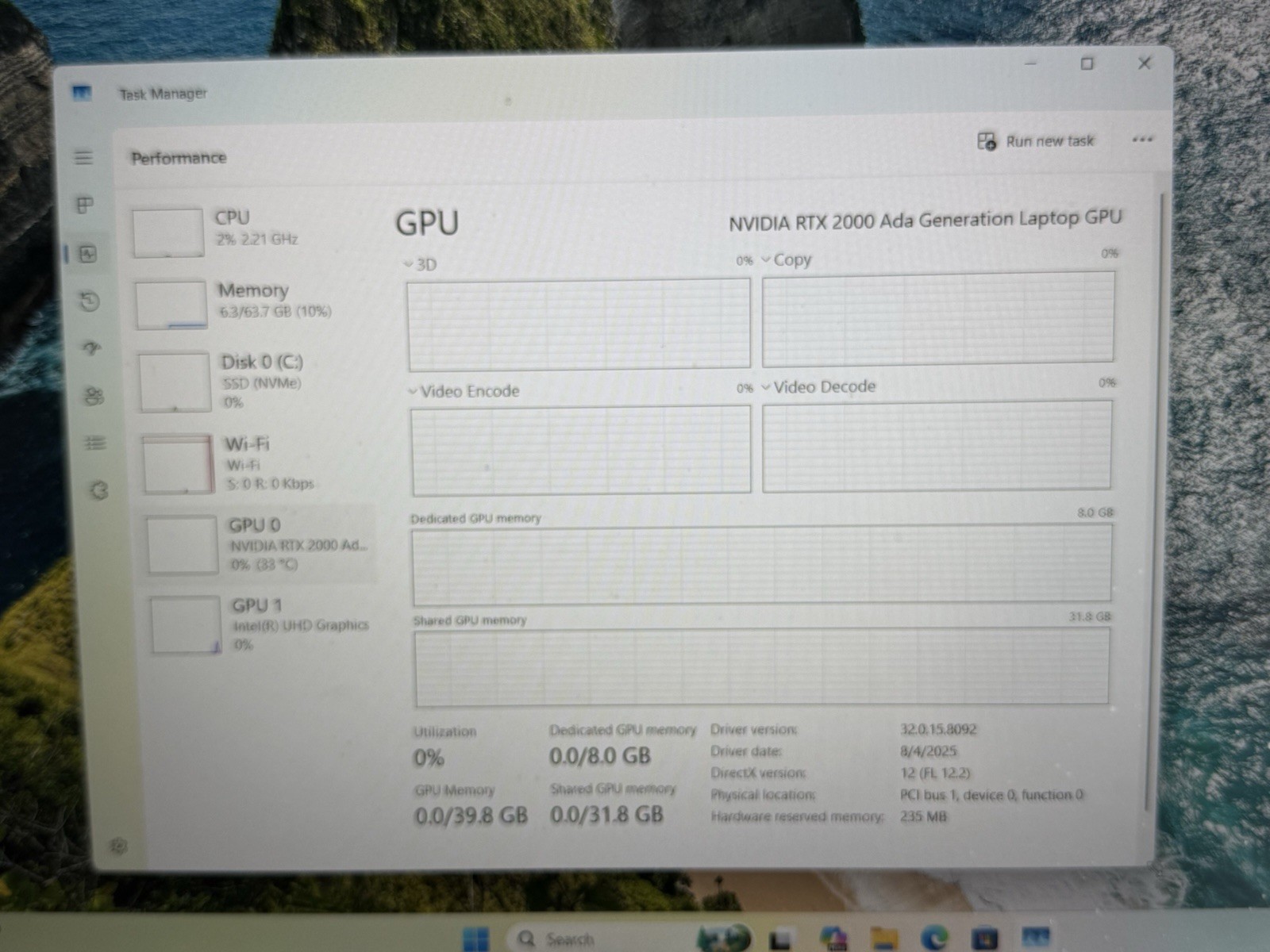This screenshot has height=952, width=1270.
Task: Click the 0.0/8.0 GB dedicated memory value
Action: pos(600,756)
